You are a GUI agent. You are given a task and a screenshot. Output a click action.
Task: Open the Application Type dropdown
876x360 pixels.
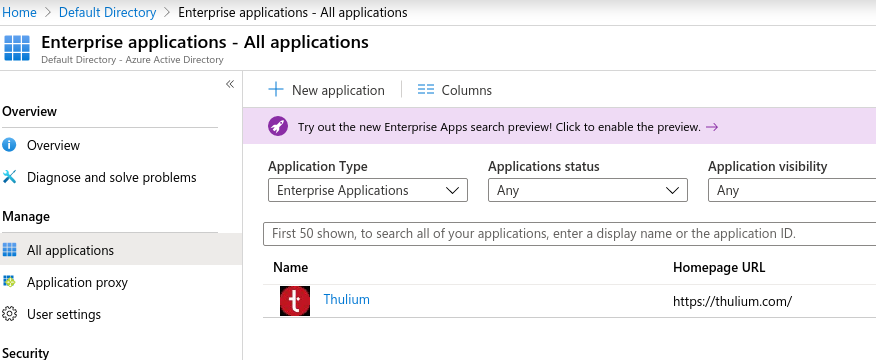(368, 190)
